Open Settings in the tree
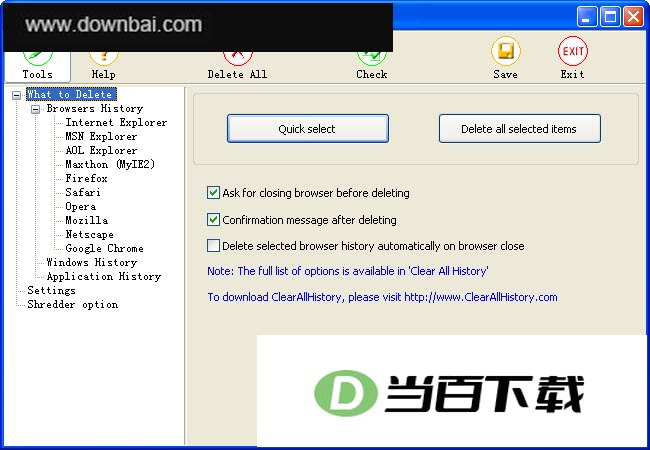 51,290
